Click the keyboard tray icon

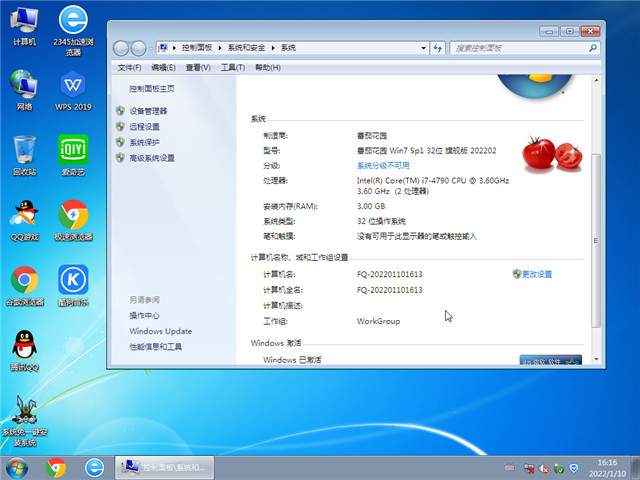(x=509, y=467)
